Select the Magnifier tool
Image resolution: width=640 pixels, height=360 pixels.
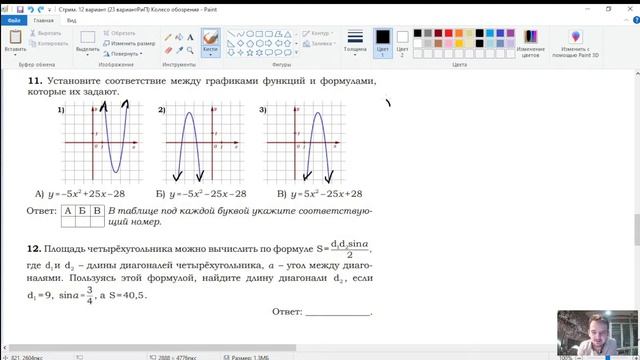190,50
